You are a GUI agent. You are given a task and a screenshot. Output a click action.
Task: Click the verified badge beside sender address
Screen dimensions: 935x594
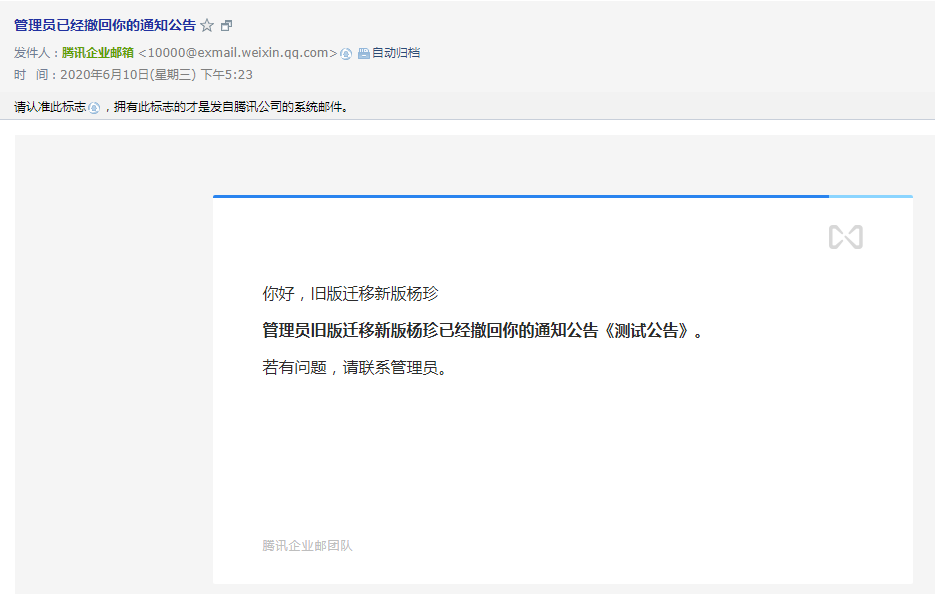point(346,53)
